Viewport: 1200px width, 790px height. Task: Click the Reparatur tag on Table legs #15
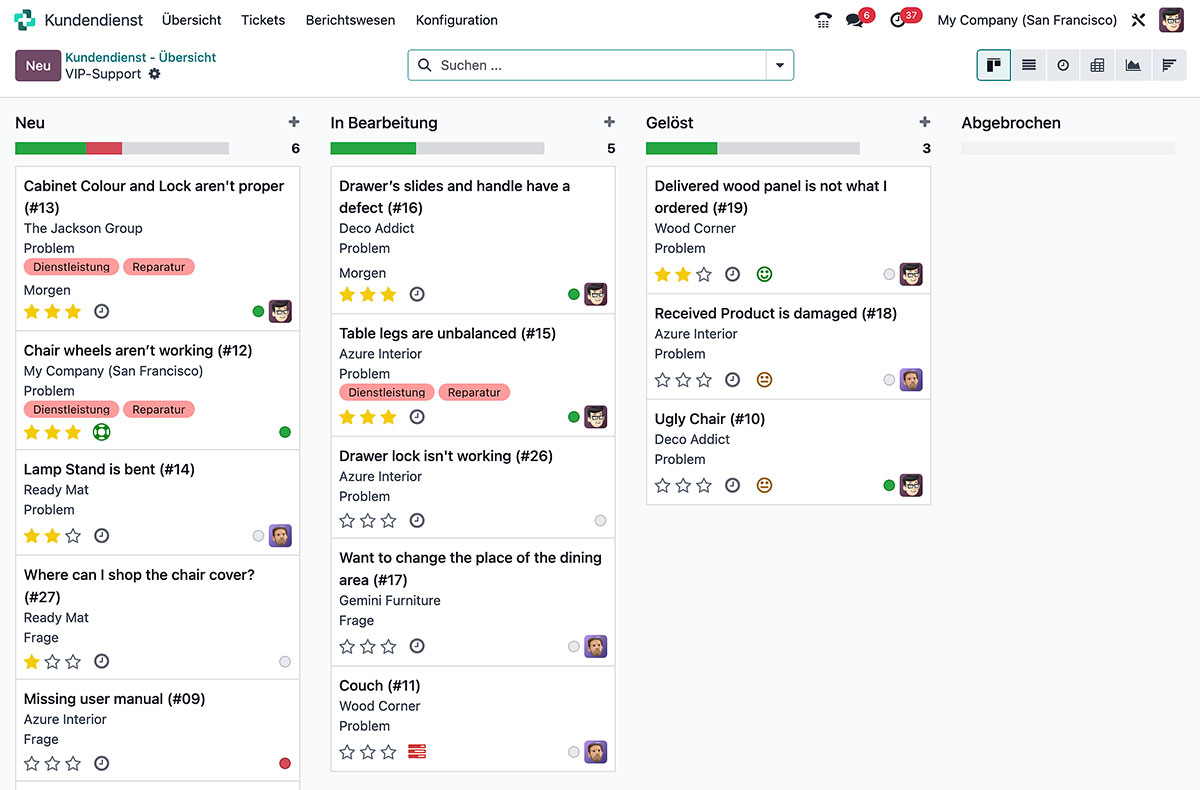coord(474,392)
